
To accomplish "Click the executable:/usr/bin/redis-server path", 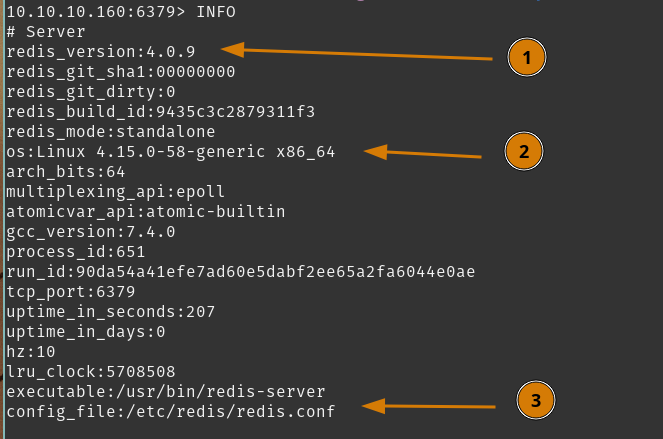I will click(x=165, y=392).
